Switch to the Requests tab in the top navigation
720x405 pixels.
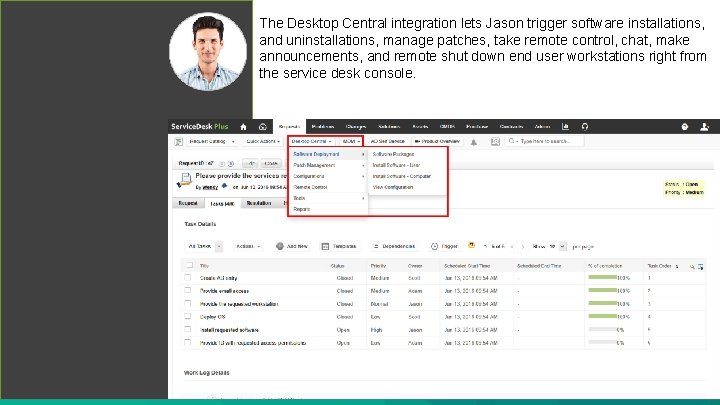click(289, 127)
